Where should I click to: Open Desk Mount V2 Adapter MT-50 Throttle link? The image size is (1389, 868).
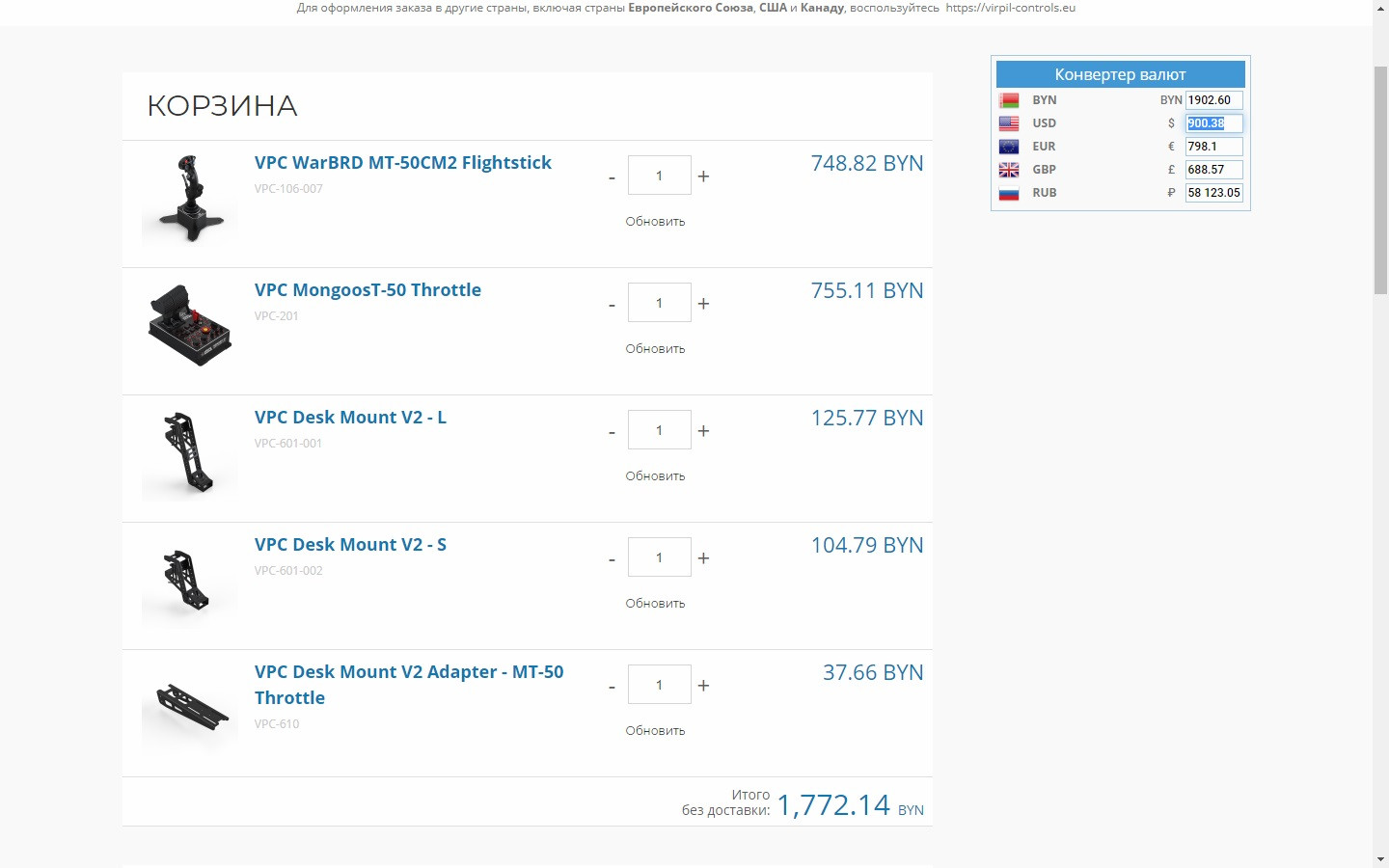coord(409,685)
